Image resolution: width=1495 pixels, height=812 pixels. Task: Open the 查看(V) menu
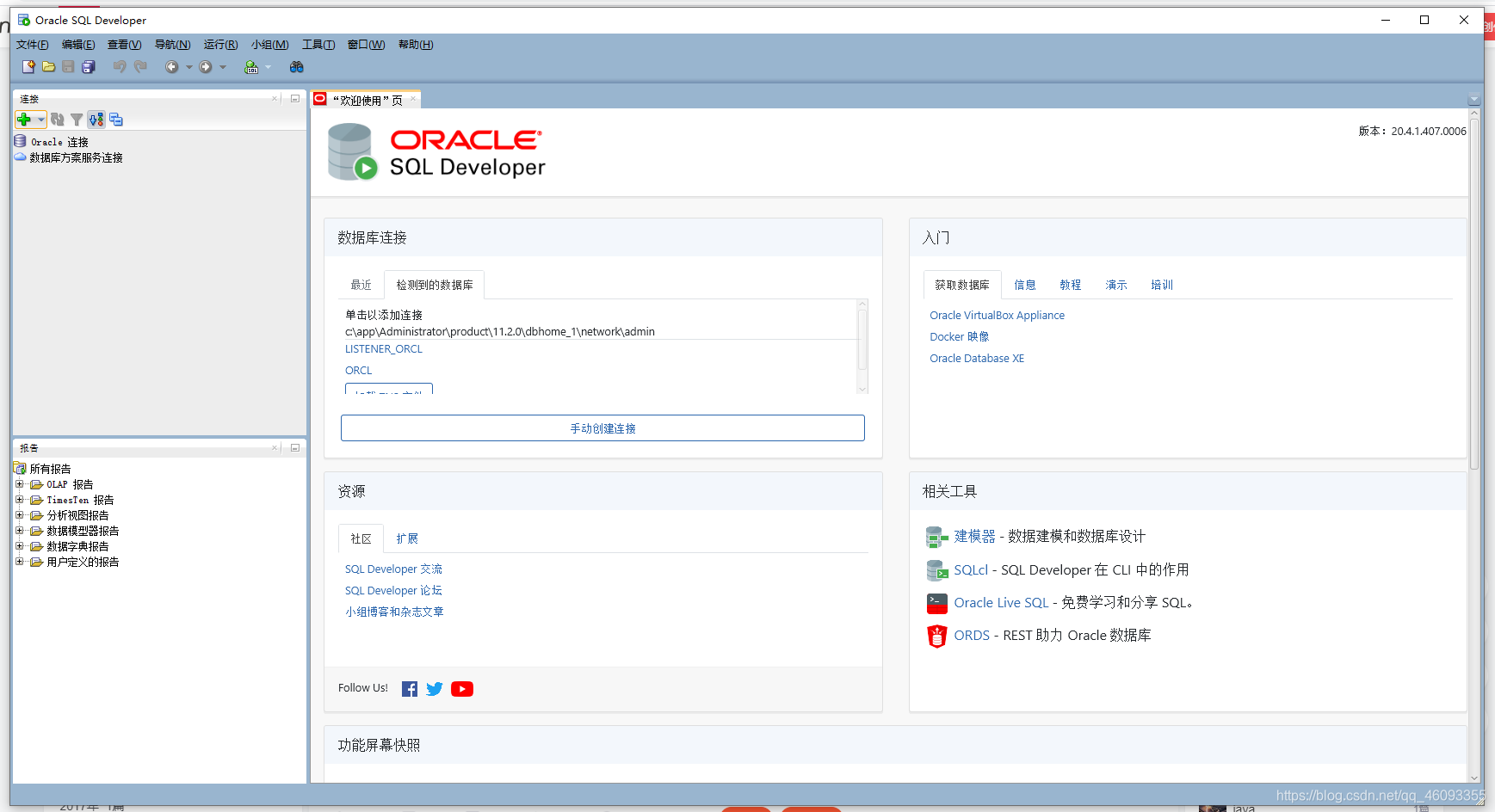coord(124,45)
